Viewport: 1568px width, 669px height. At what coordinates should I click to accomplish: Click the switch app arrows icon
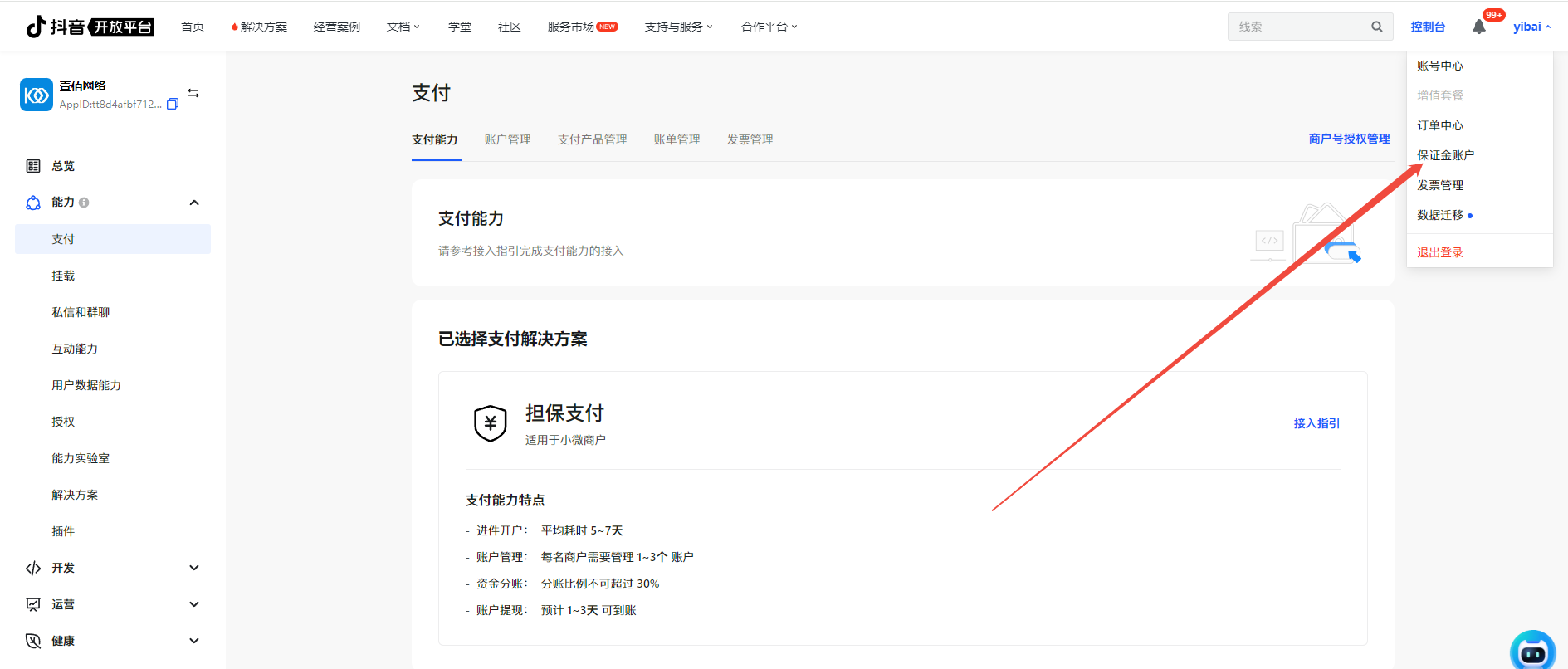click(x=193, y=93)
